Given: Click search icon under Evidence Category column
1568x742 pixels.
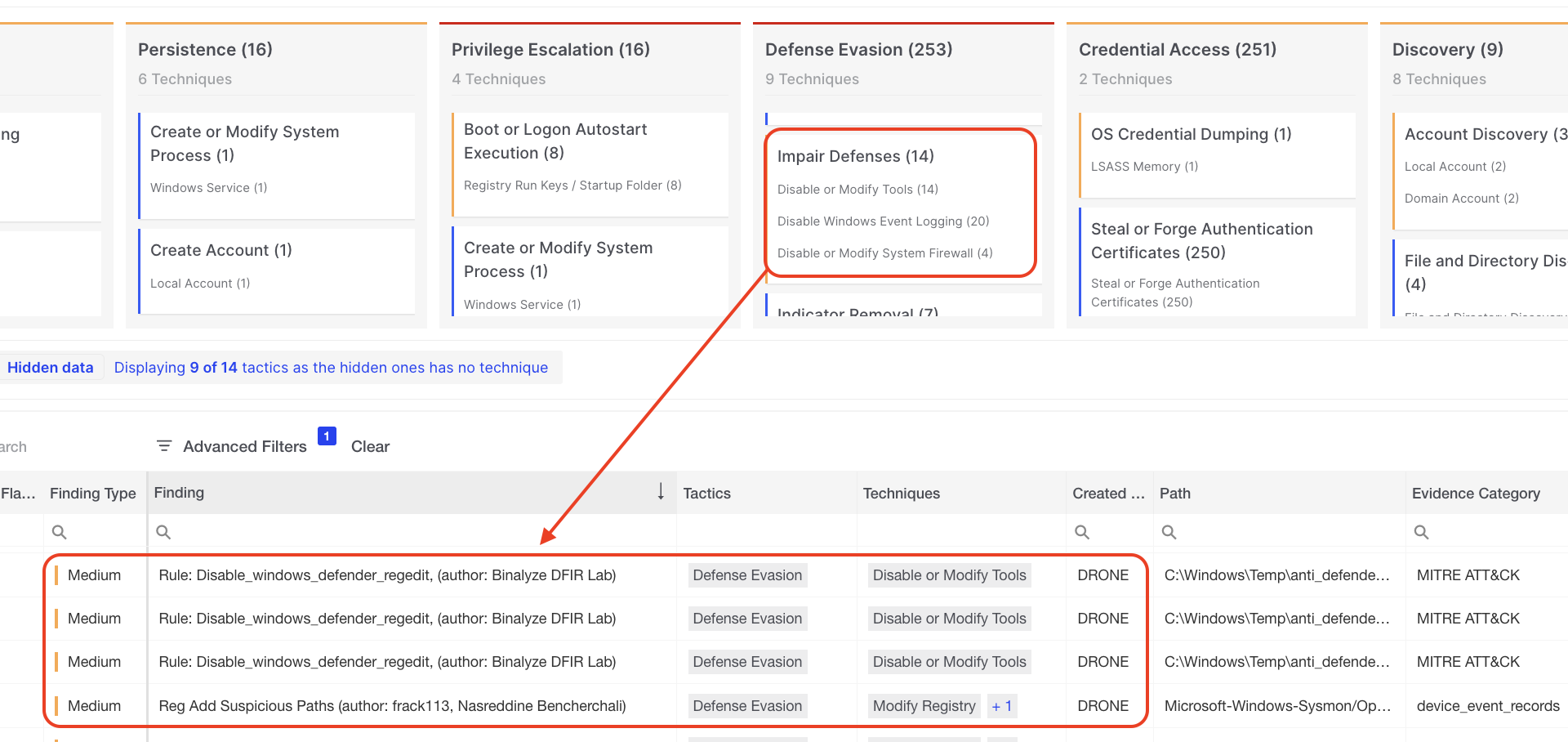Looking at the screenshot, I should 1422,532.
